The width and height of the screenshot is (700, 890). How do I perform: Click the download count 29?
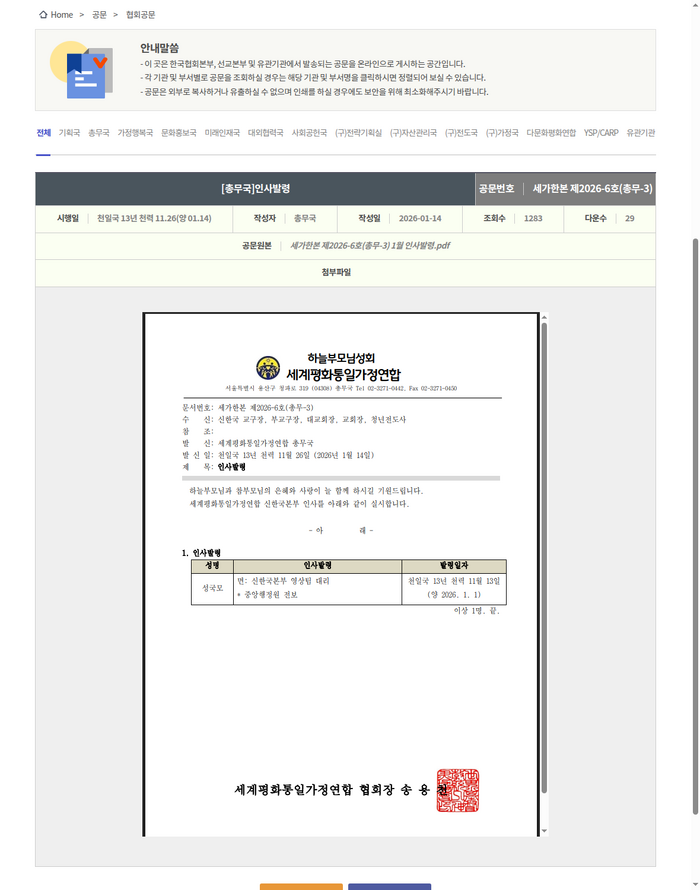(630, 219)
